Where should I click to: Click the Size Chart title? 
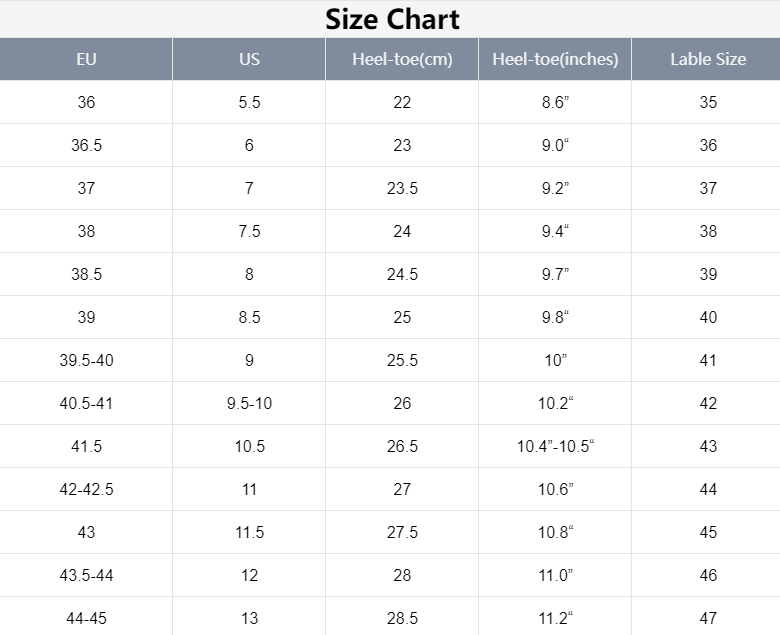392,19
